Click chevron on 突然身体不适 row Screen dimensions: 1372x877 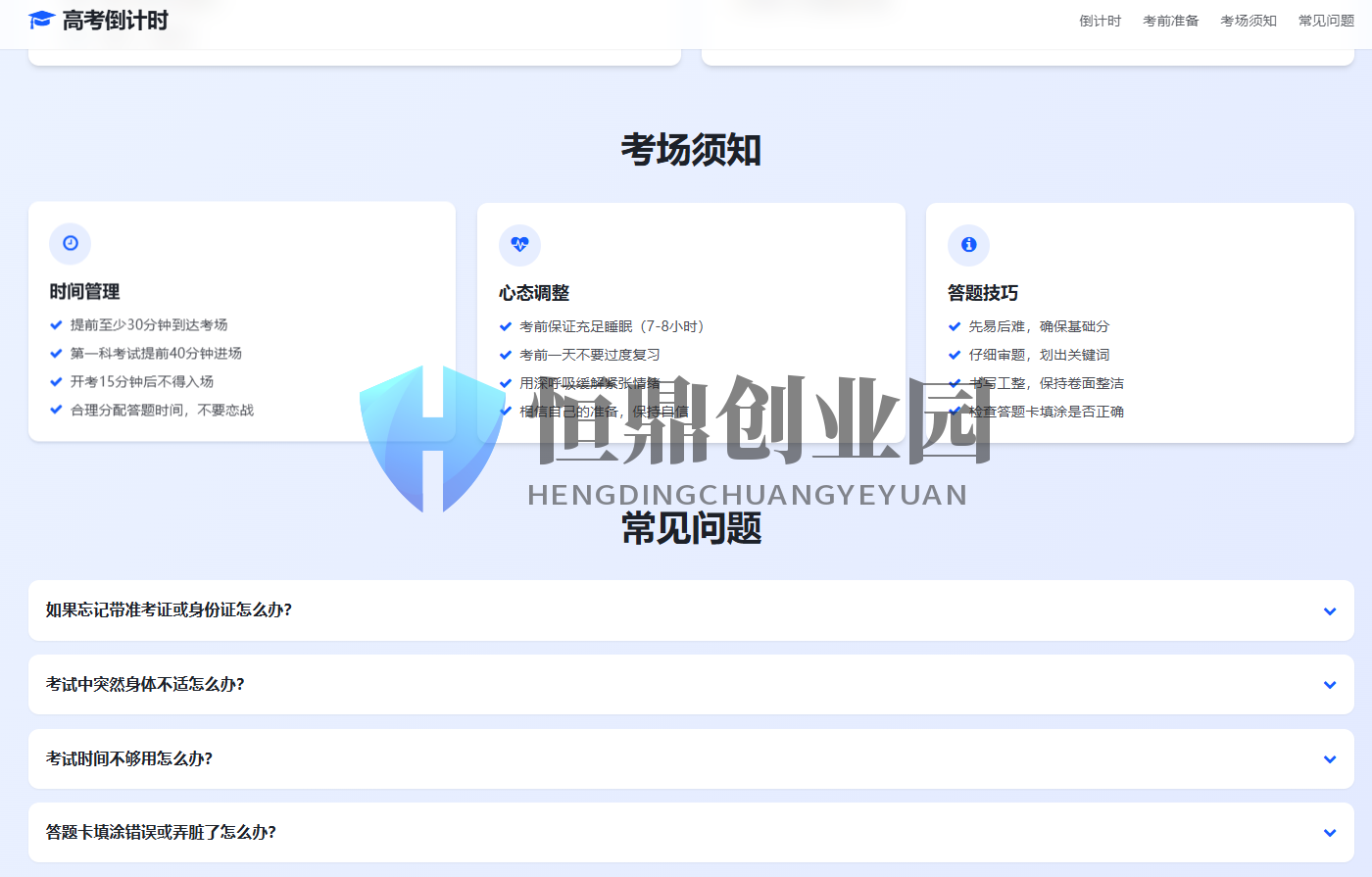(1330, 685)
